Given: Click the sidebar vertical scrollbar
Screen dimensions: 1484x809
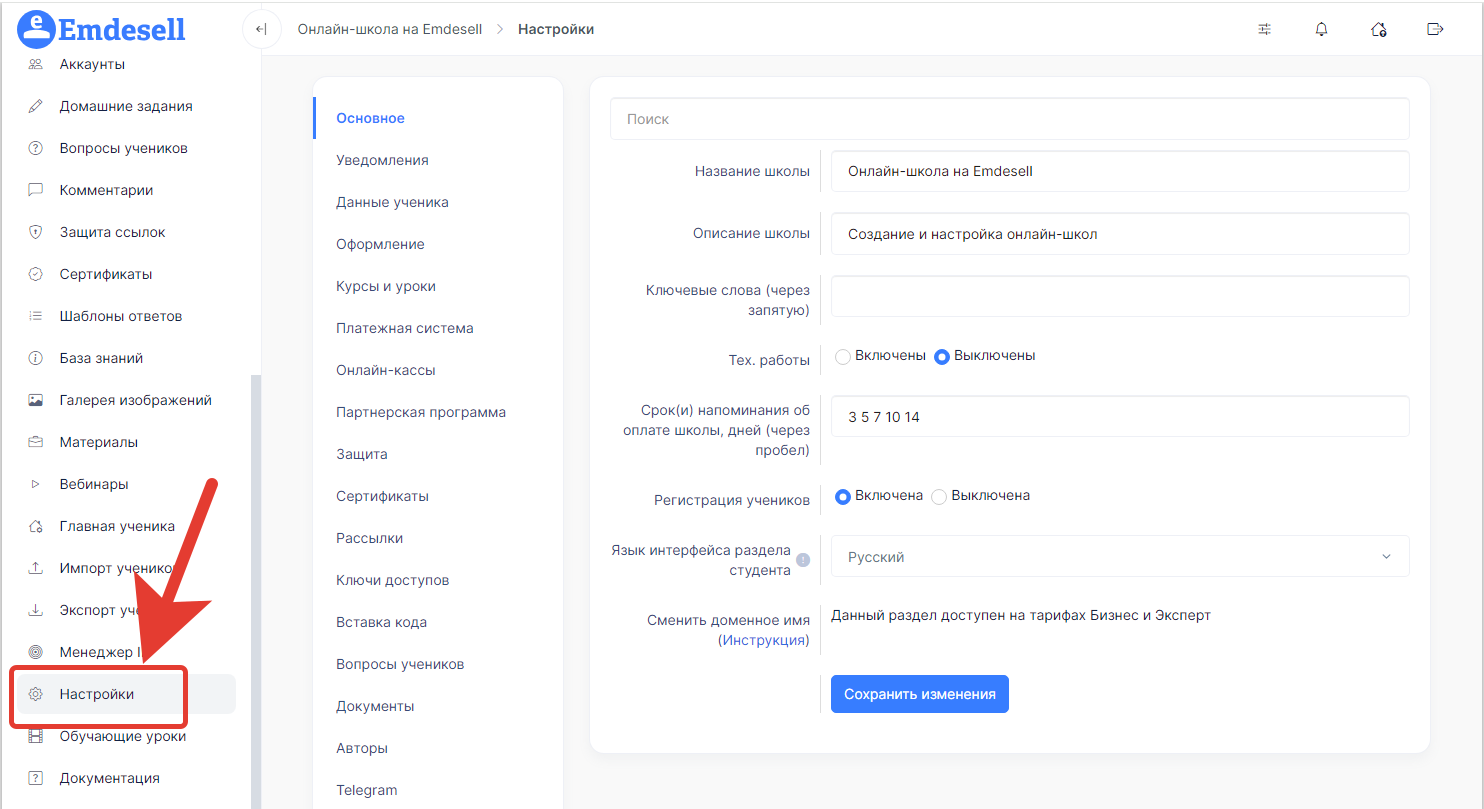Looking at the screenshot, I should [256, 590].
